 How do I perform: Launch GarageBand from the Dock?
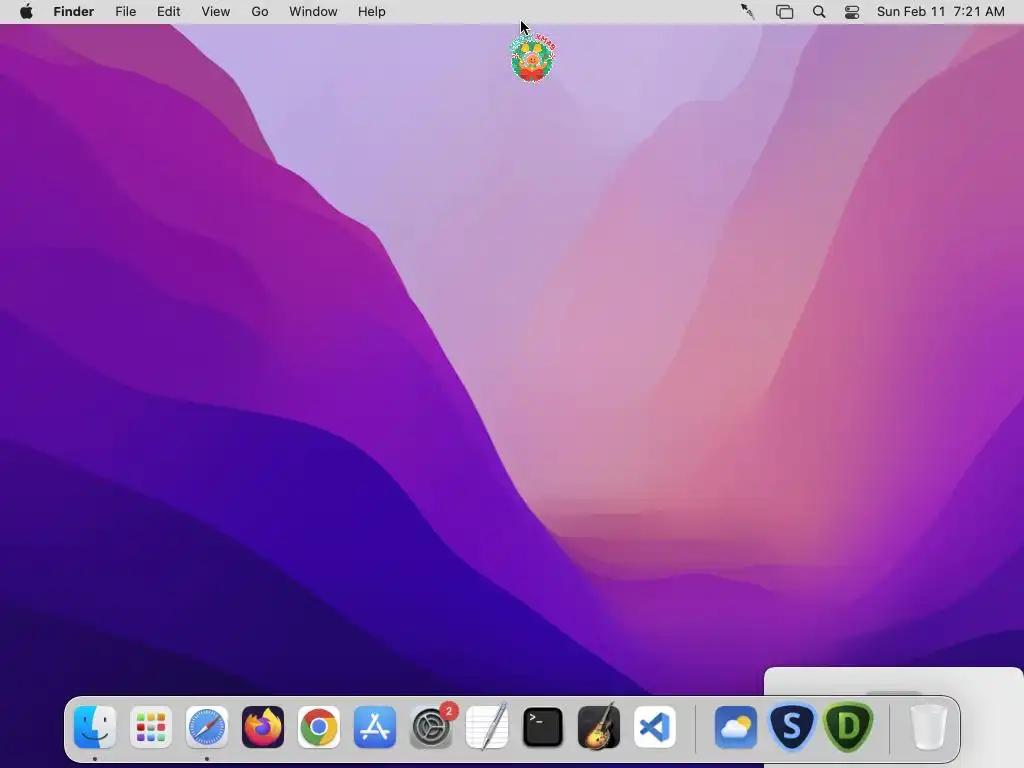599,727
